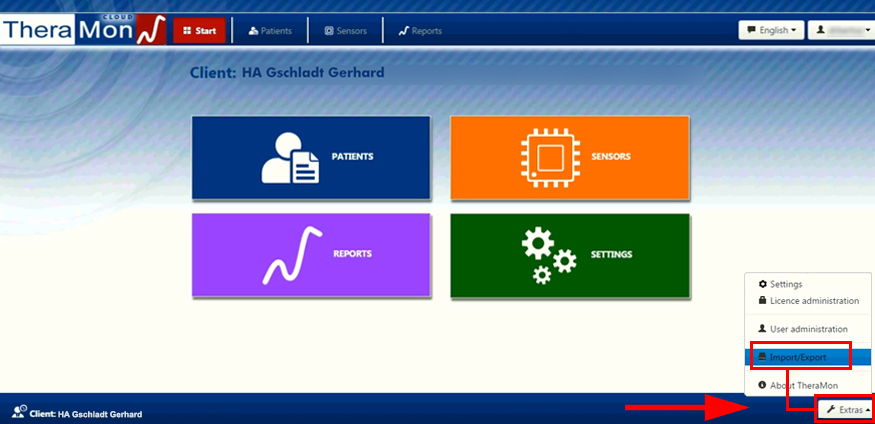Click the gear icon beside Settings menu entry
The width and height of the screenshot is (875, 424).
(x=763, y=285)
